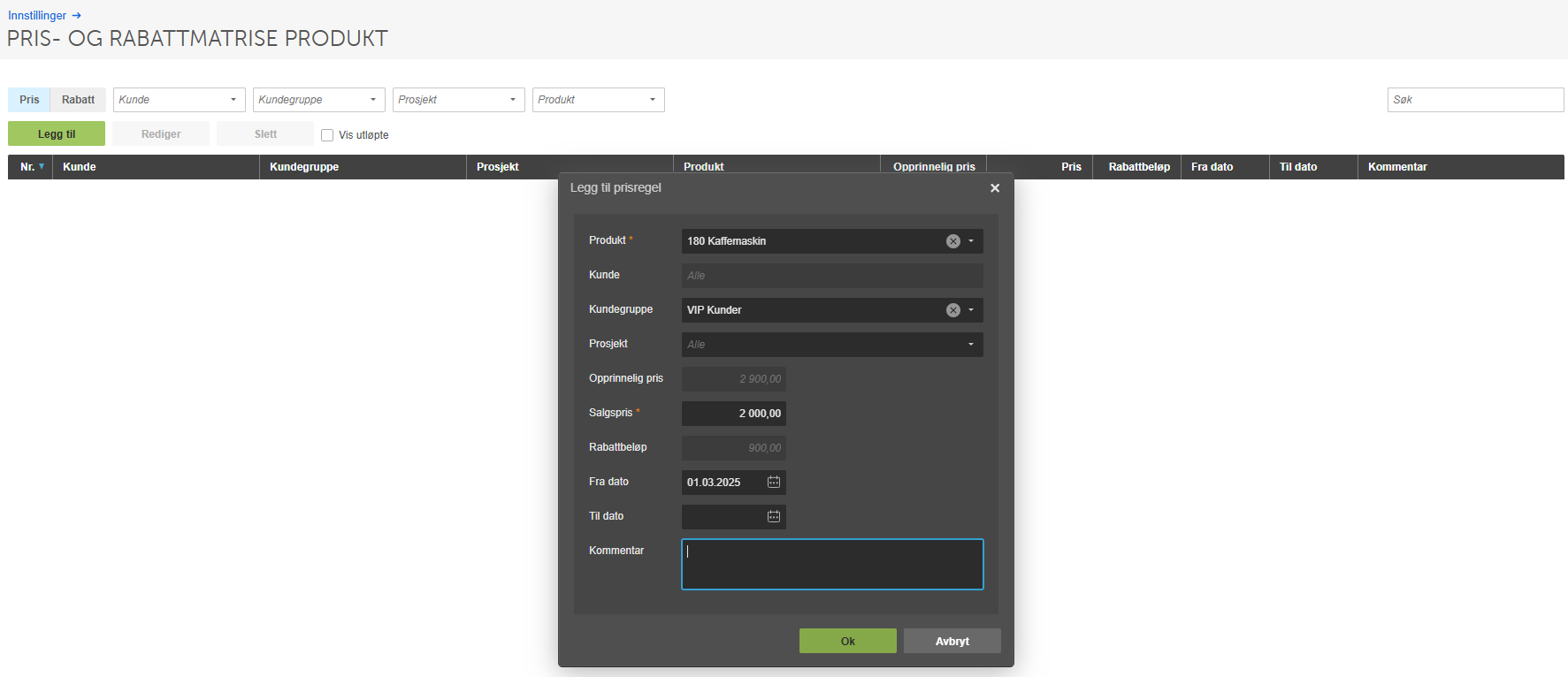Screen dimensions: 1568x677
Task: Sort by Nr. column arrow
Action: (x=42, y=166)
